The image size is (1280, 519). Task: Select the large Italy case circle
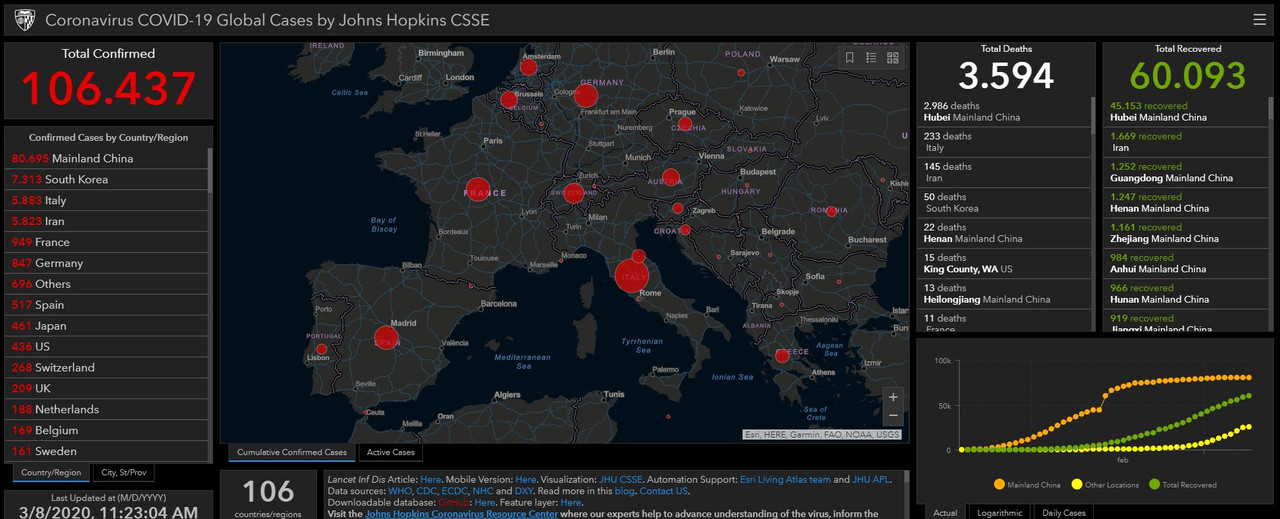point(632,275)
